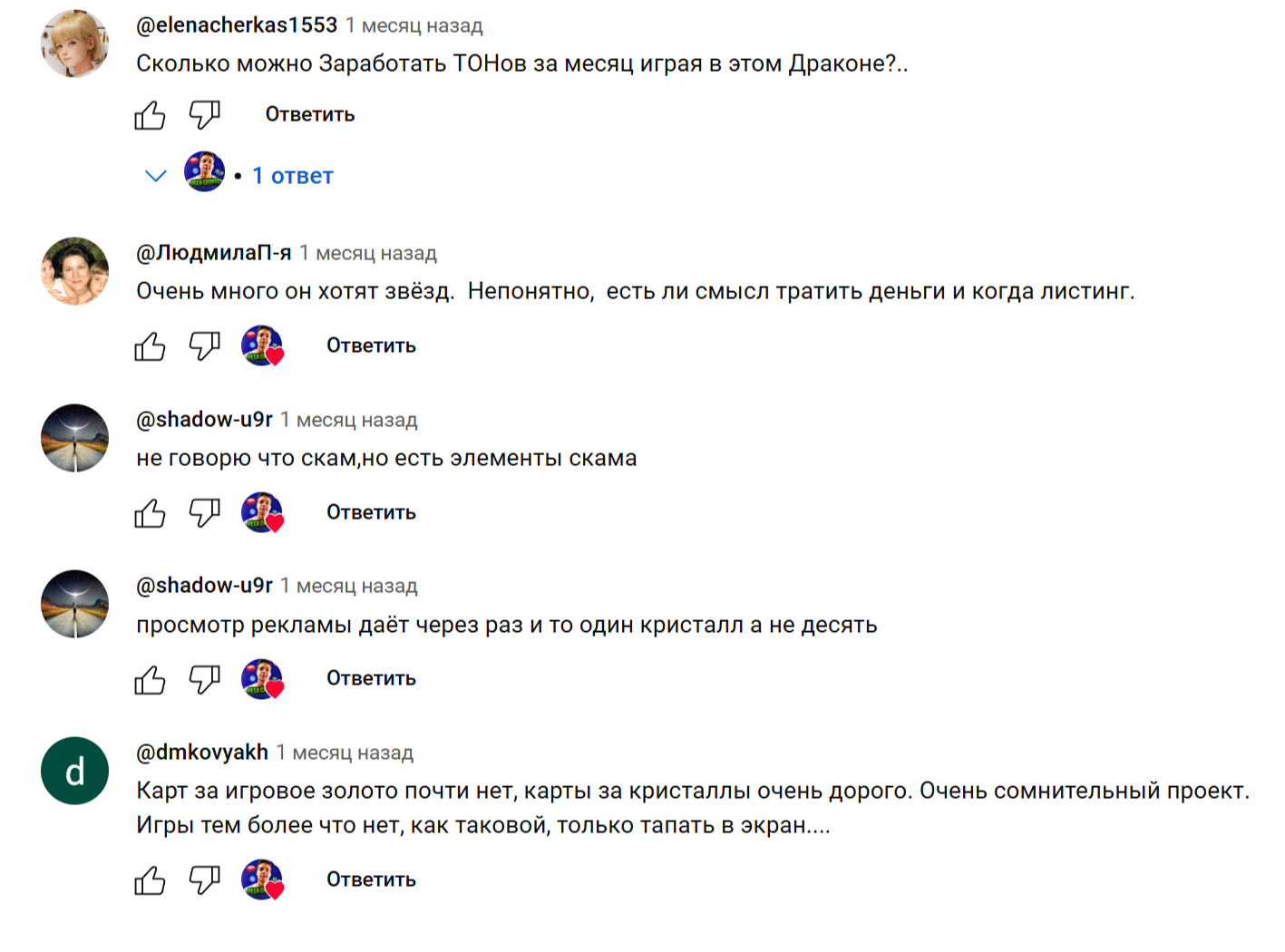Viewport: 1285px width, 952px height.
Task: Dislike the comment about 'просмотр рекламы'
Action: click(204, 679)
